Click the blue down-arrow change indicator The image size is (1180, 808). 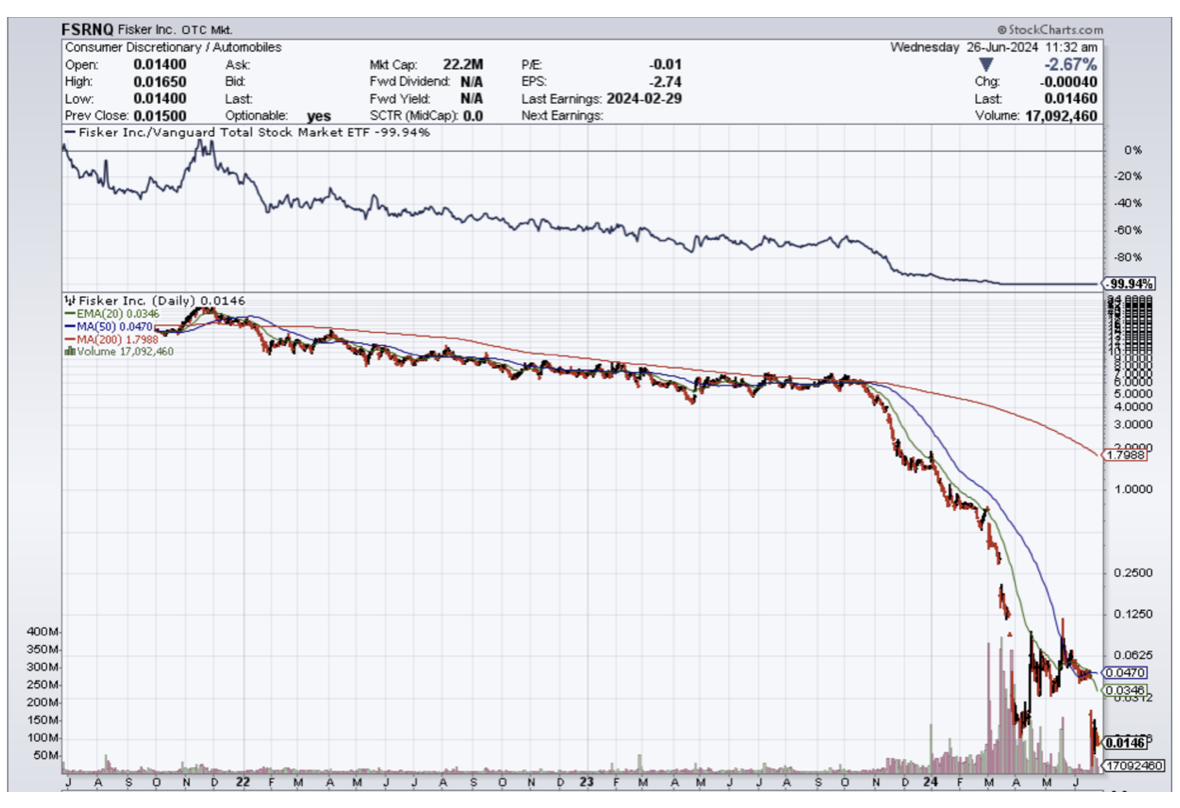(986, 65)
